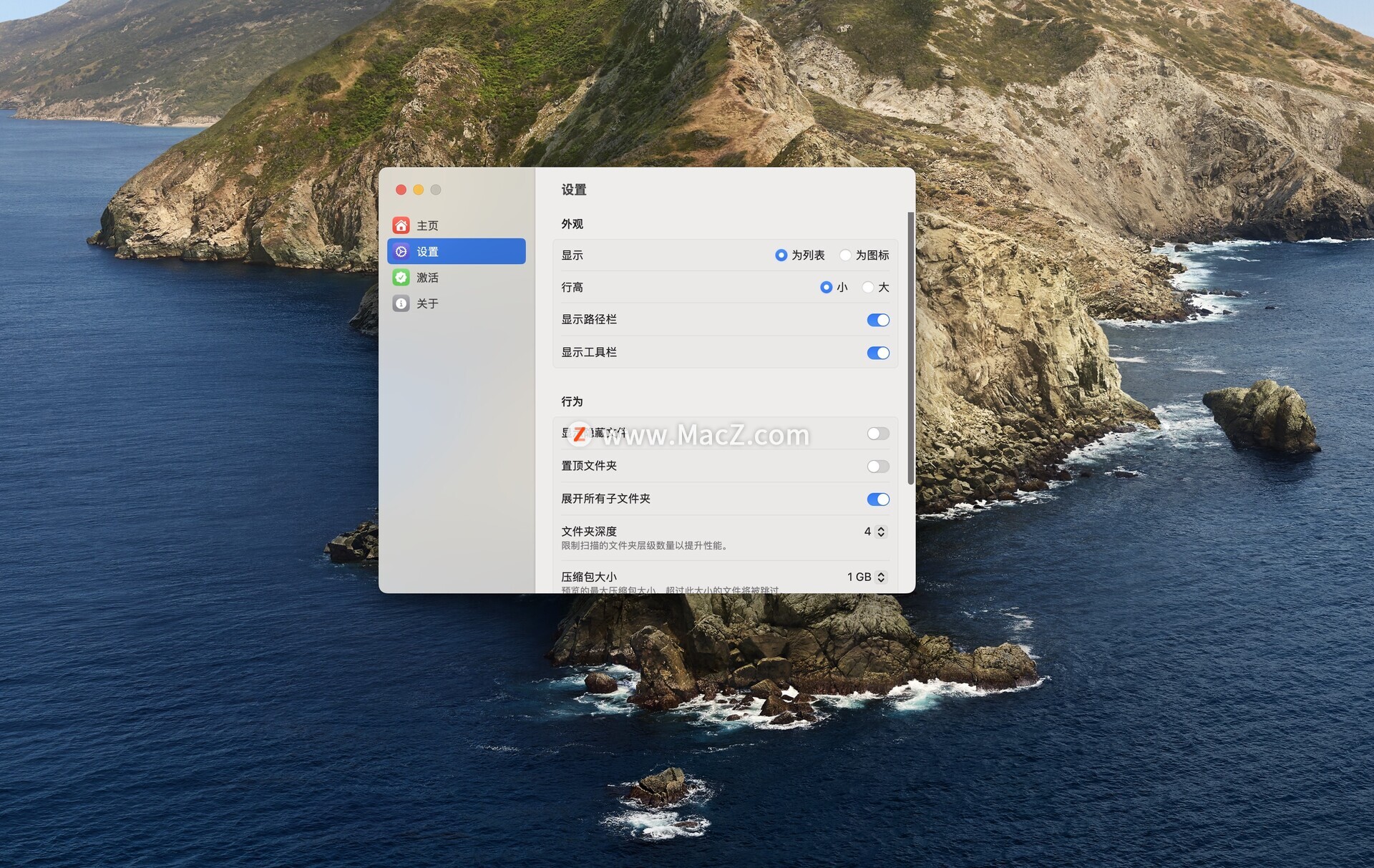Click the 限制扫描的文件夹层级数量 description text
The image size is (1374, 868).
pos(645,546)
